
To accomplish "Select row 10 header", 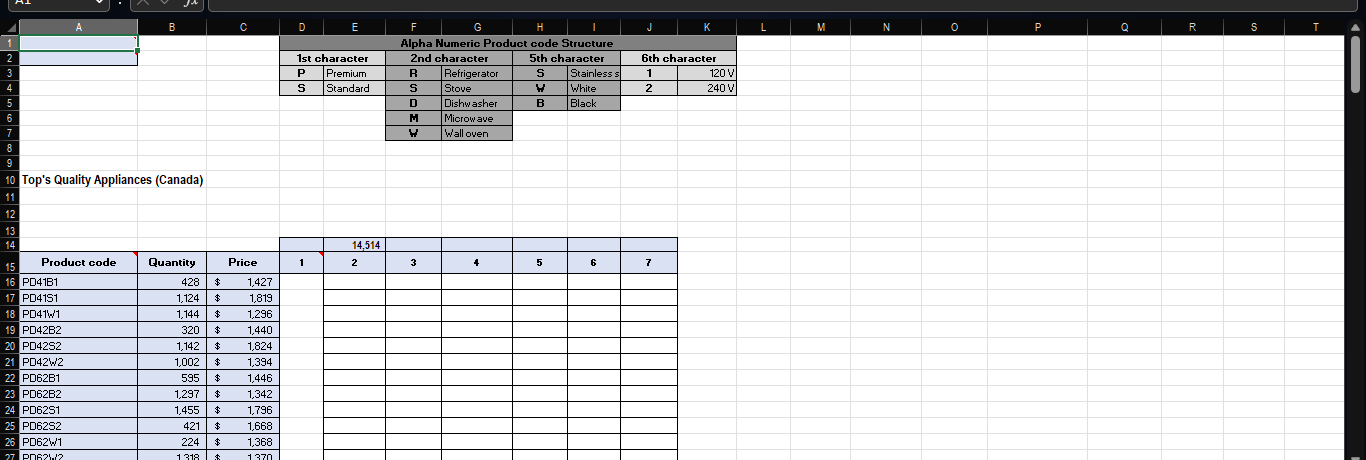I will tap(9, 180).
